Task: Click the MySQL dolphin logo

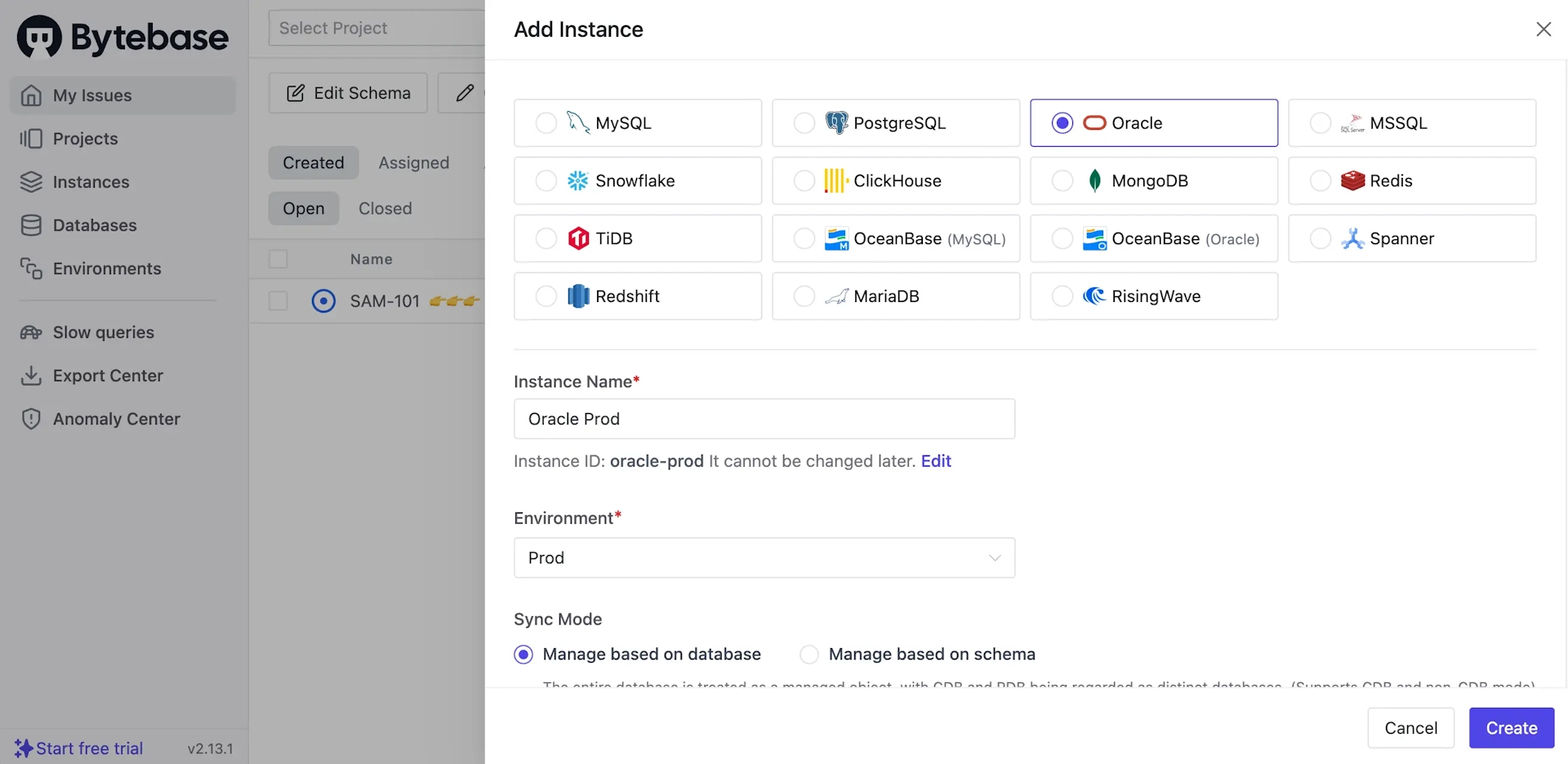Action: tap(578, 123)
